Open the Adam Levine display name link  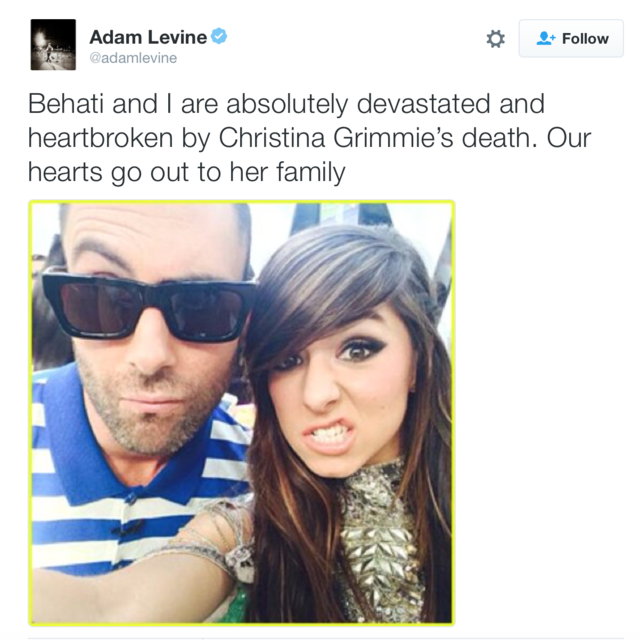click(148, 37)
